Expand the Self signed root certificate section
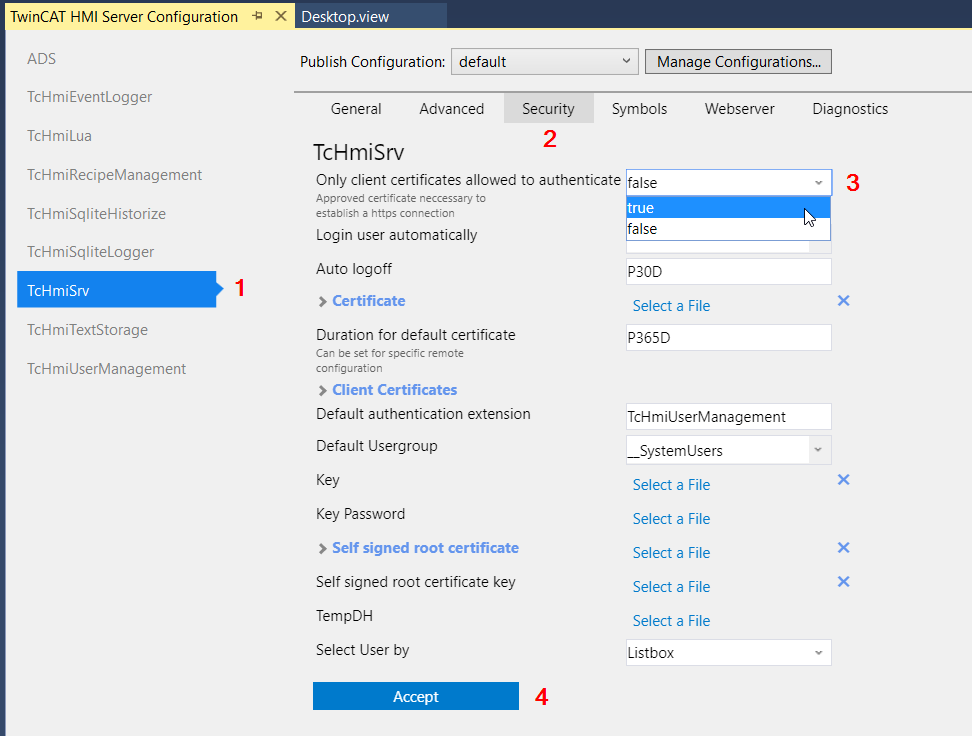The height and width of the screenshot is (736, 972). coord(322,549)
